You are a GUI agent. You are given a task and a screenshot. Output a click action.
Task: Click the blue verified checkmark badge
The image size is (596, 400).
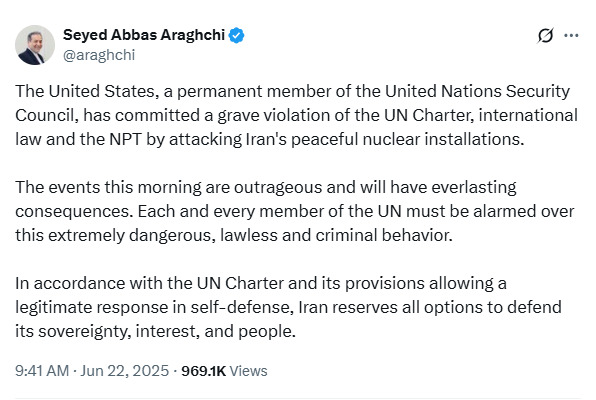click(x=236, y=35)
